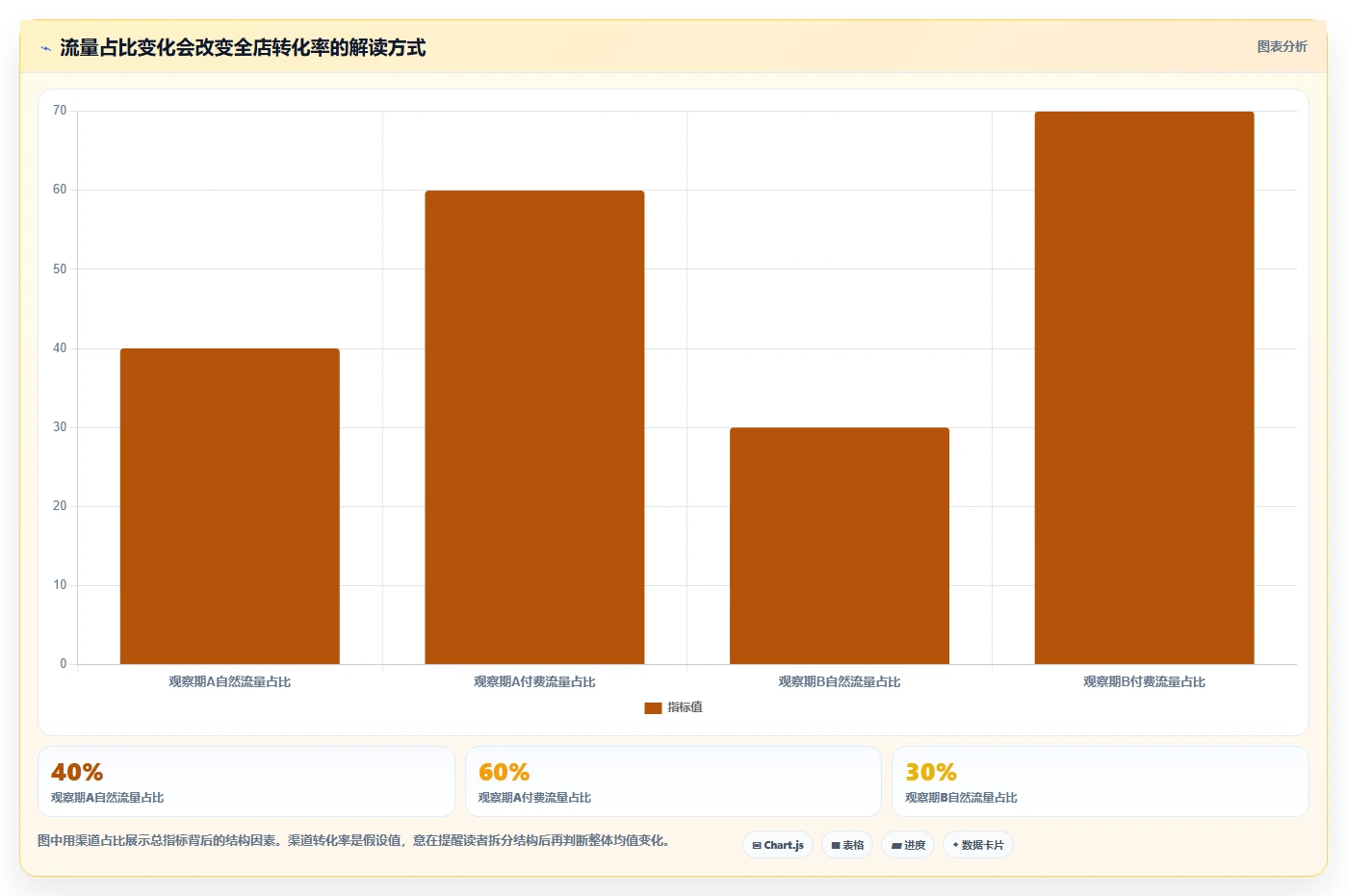The image size is (1347, 896).
Task: Click the y-axis label 50
Action: click(60, 269)
